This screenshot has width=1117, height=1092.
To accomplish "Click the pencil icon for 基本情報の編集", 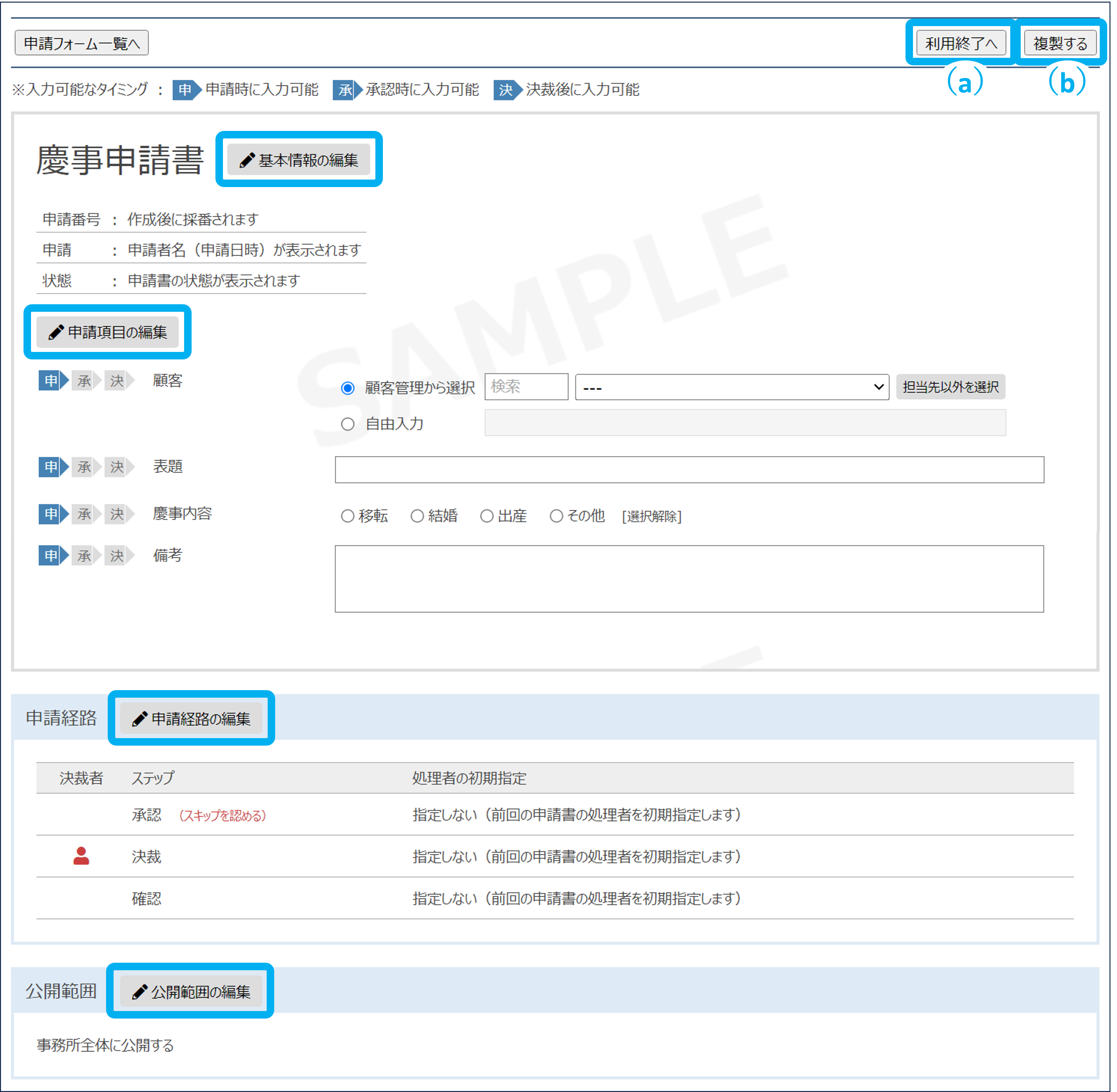I will coord(247,160).
